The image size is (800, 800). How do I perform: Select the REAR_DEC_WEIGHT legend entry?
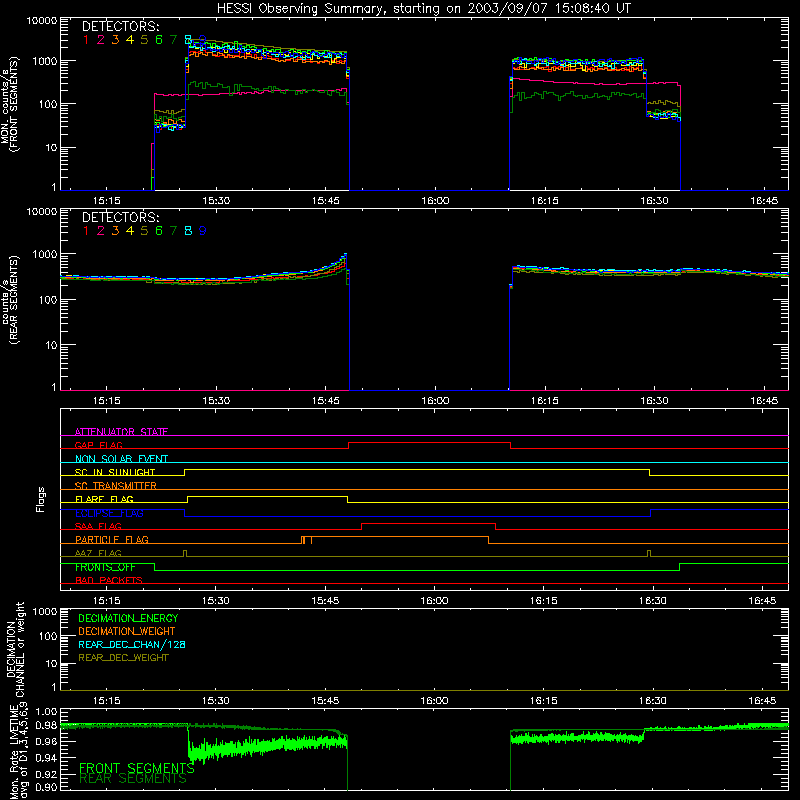pyautogui.click(x=123, y=658)
